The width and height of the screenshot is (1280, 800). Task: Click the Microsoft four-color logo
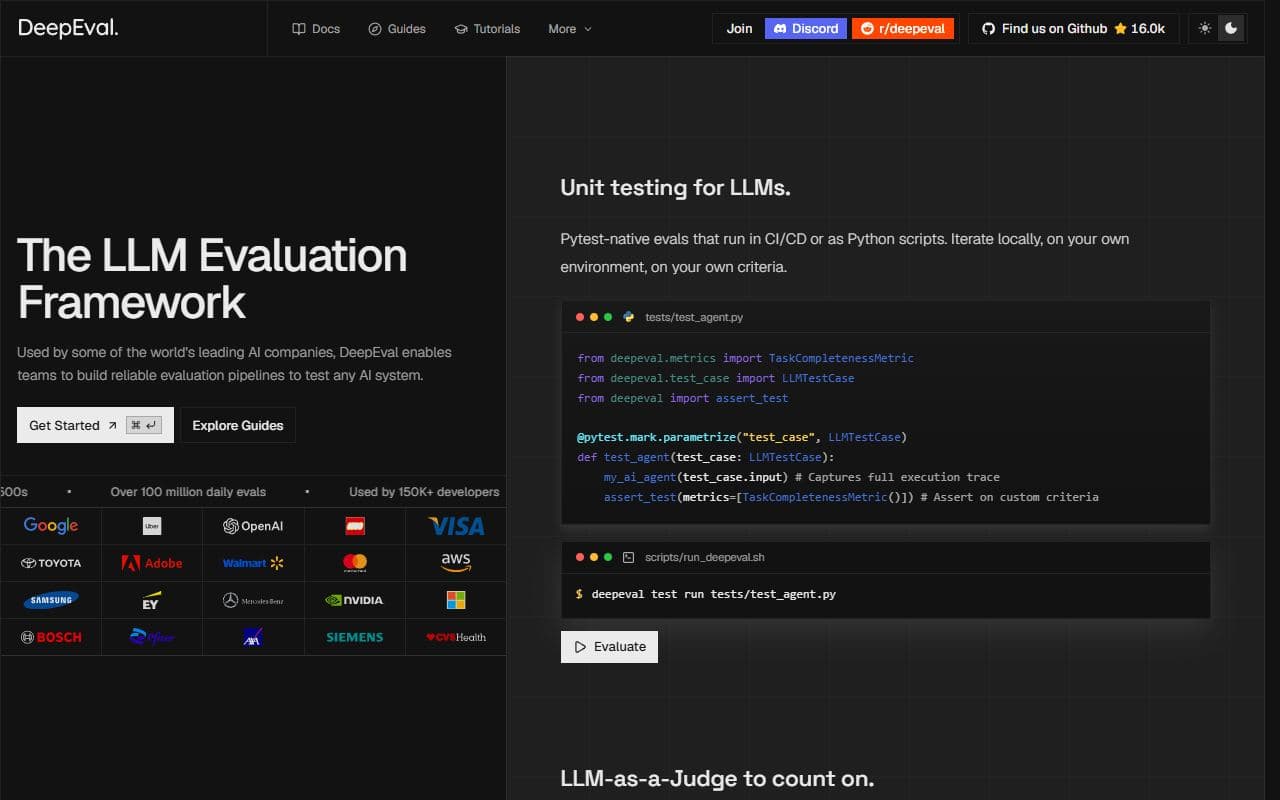[x=456, y=600]
